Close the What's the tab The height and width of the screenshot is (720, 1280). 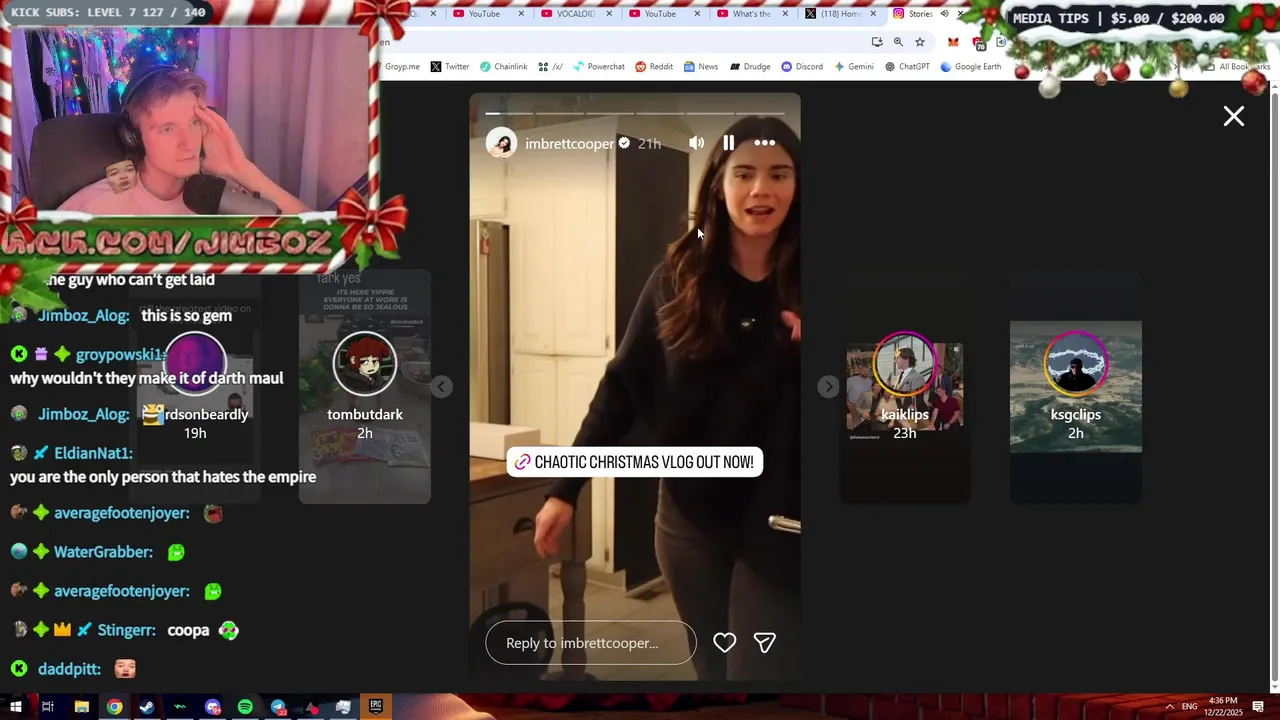click(786, 14)
